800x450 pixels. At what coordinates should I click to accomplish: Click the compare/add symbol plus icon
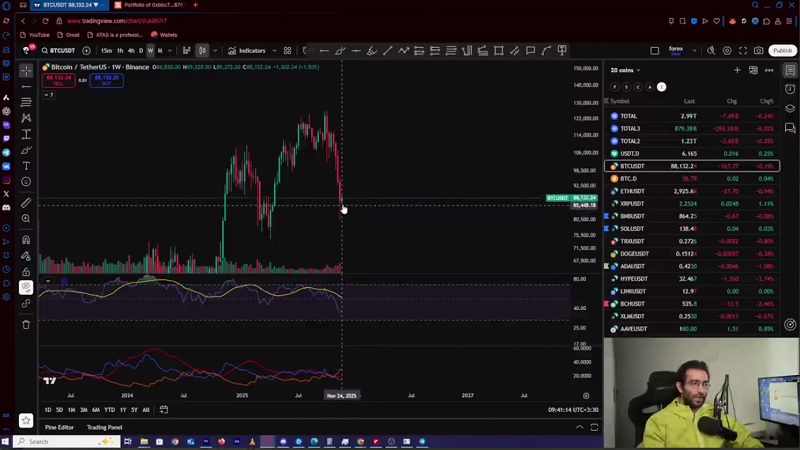[x=86, y=51]
